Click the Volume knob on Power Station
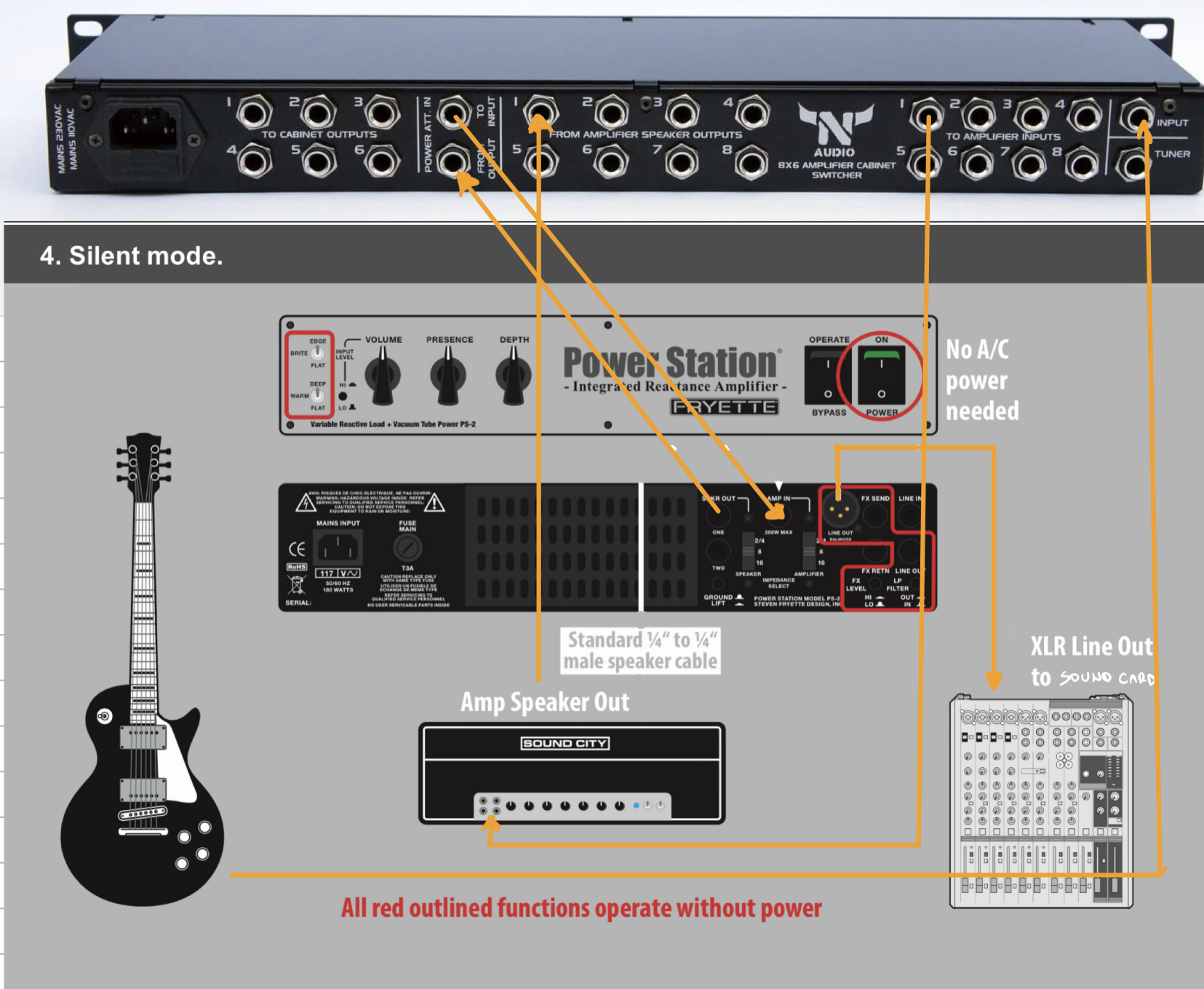Viewport: 1204px width, 989px height. click(383, 376)
